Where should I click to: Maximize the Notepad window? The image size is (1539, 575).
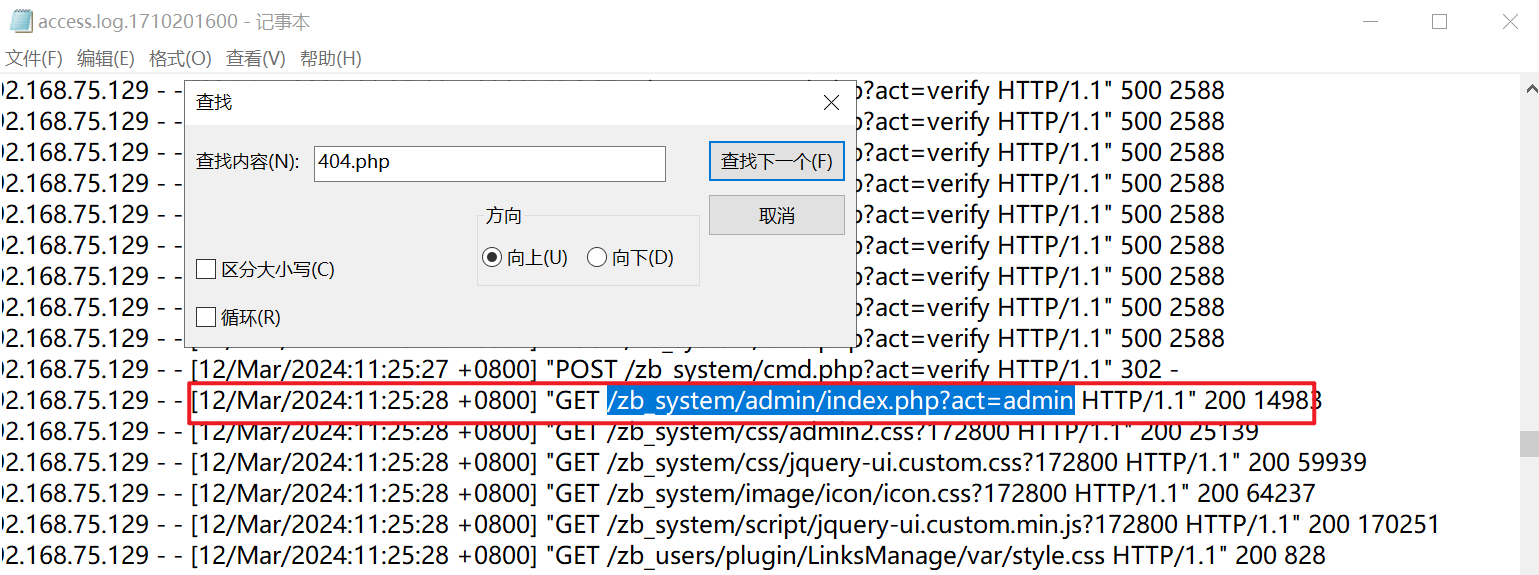click(x=1439, y=21)
